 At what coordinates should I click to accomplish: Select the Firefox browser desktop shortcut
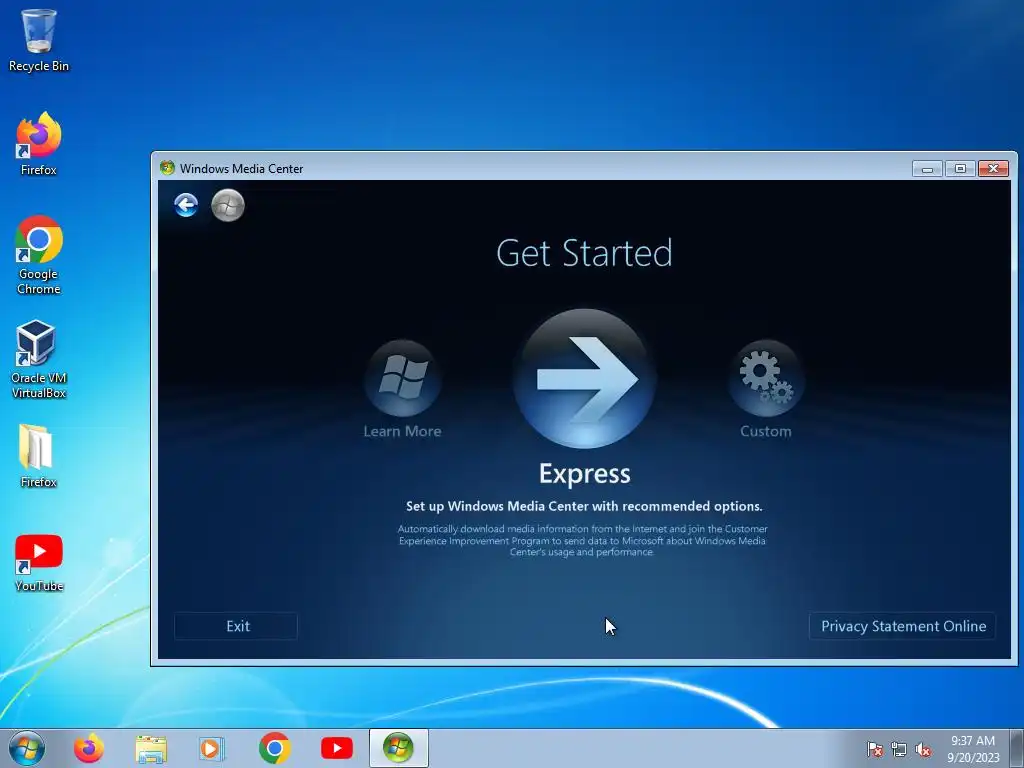(x=39, y=144)
